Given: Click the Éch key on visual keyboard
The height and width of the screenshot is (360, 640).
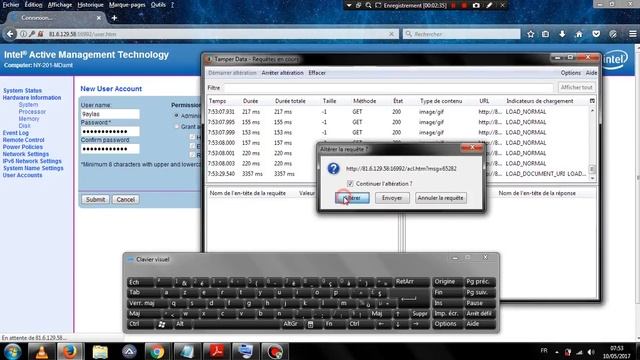Looking at the screenshot, I should 140,282.
